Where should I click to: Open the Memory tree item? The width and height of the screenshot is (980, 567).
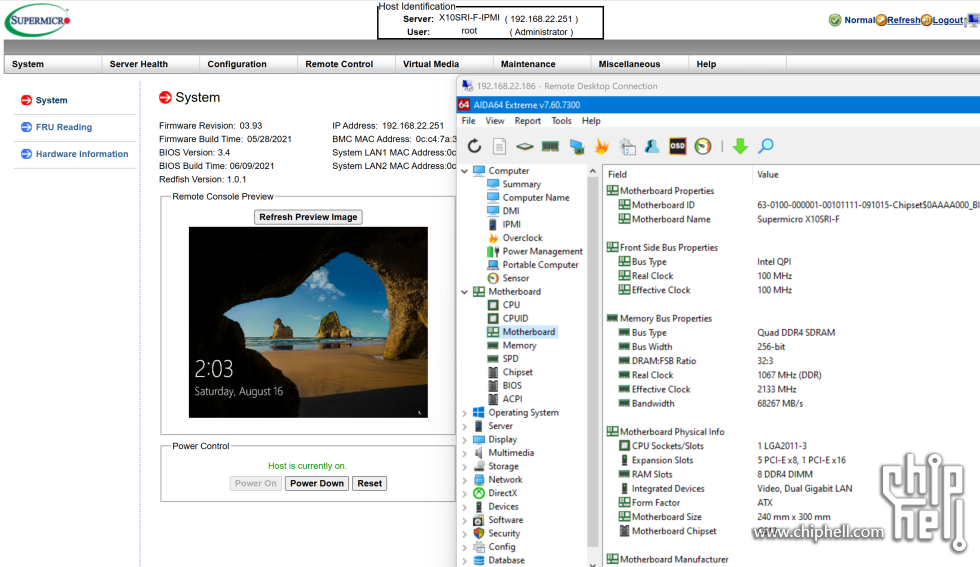click(519, 345)
